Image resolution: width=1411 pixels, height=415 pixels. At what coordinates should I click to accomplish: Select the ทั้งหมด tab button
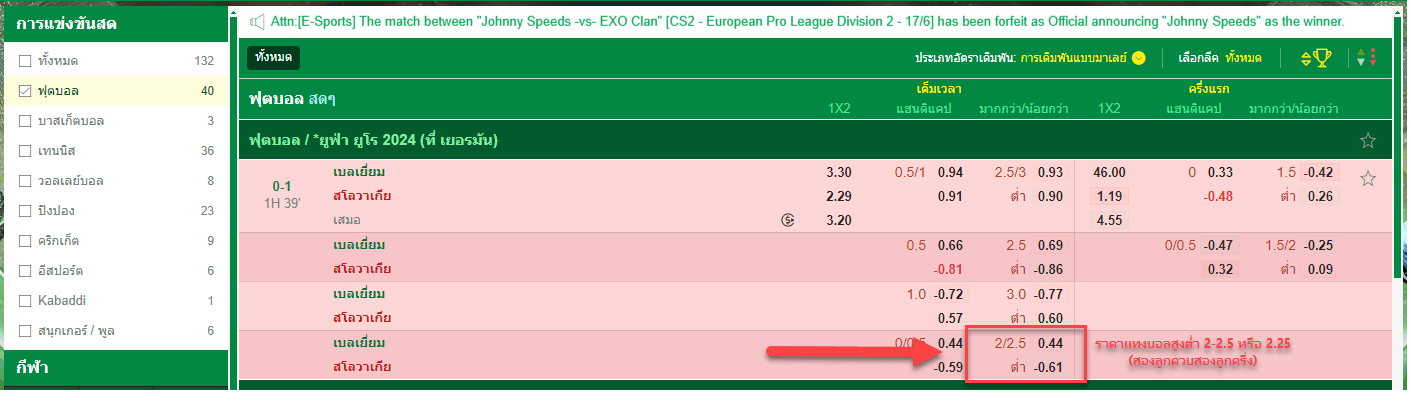[x=273, y=58]
